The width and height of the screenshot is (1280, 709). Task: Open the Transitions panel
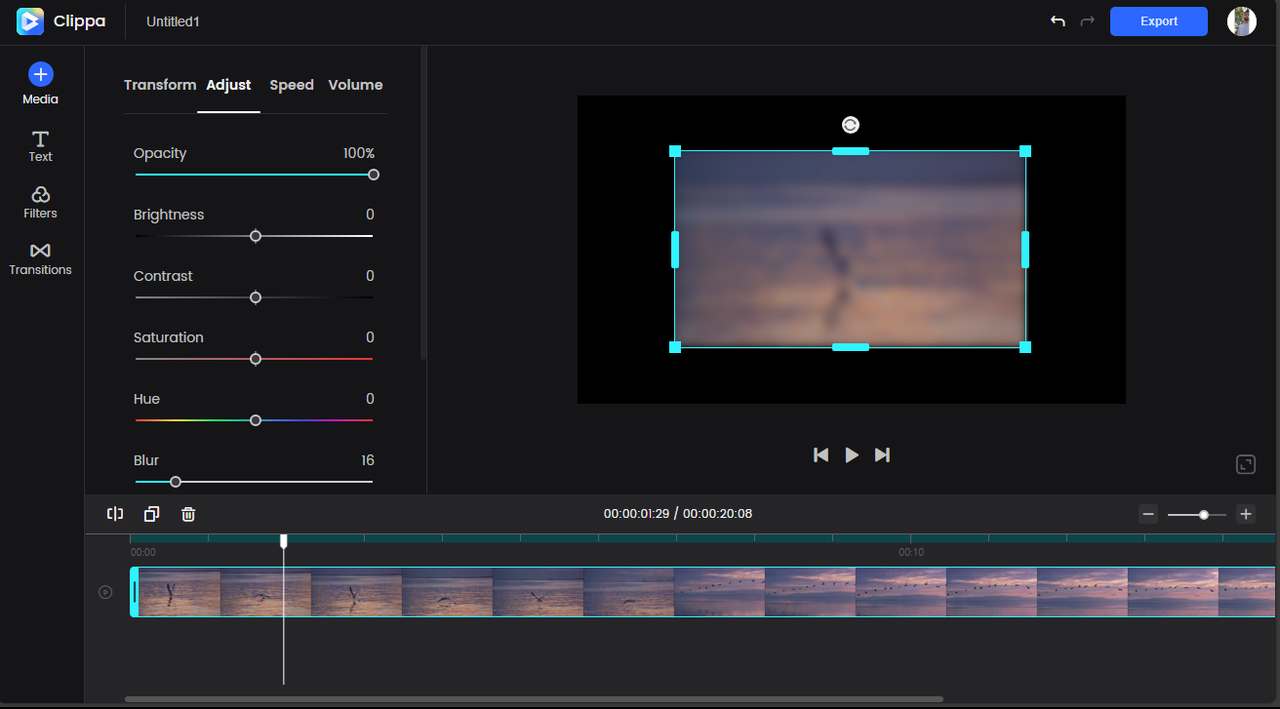coord(40,259)
